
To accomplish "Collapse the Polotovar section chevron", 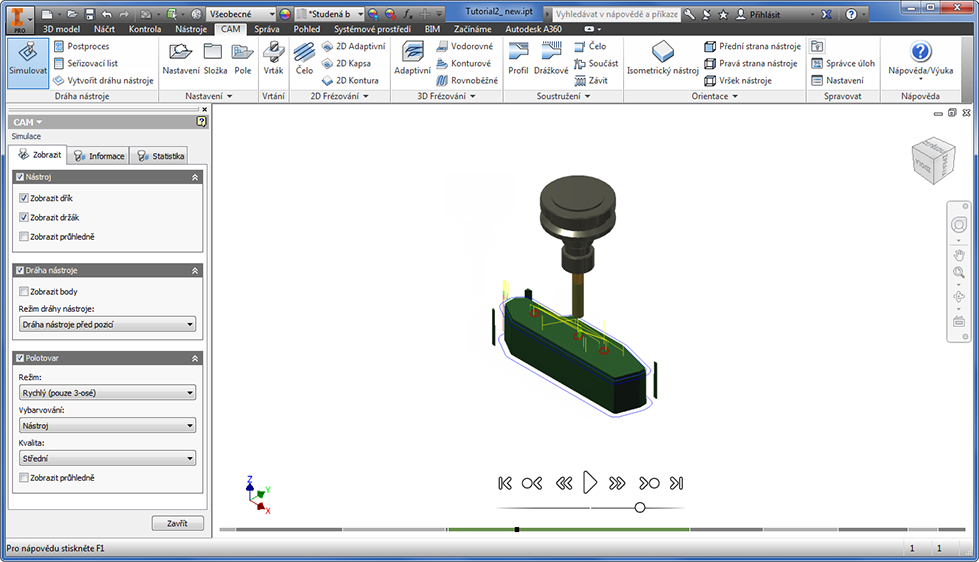I will point(195,358).
